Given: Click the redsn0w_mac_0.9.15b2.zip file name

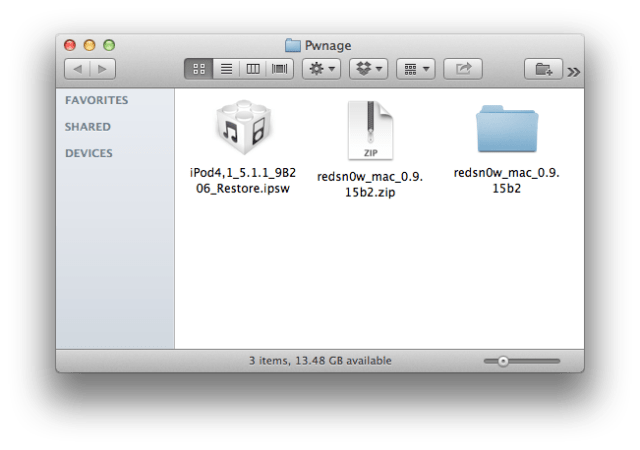Looking at the screenshot, I should coord(370,184).
